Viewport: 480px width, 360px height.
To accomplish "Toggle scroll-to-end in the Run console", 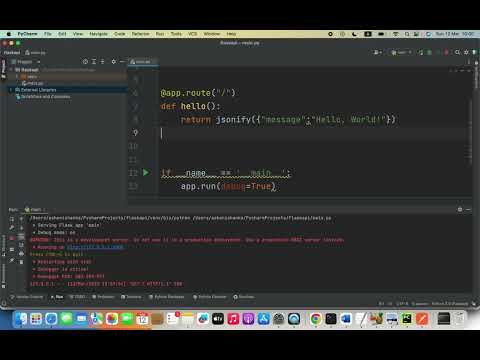I will click(x=21, y=245).
